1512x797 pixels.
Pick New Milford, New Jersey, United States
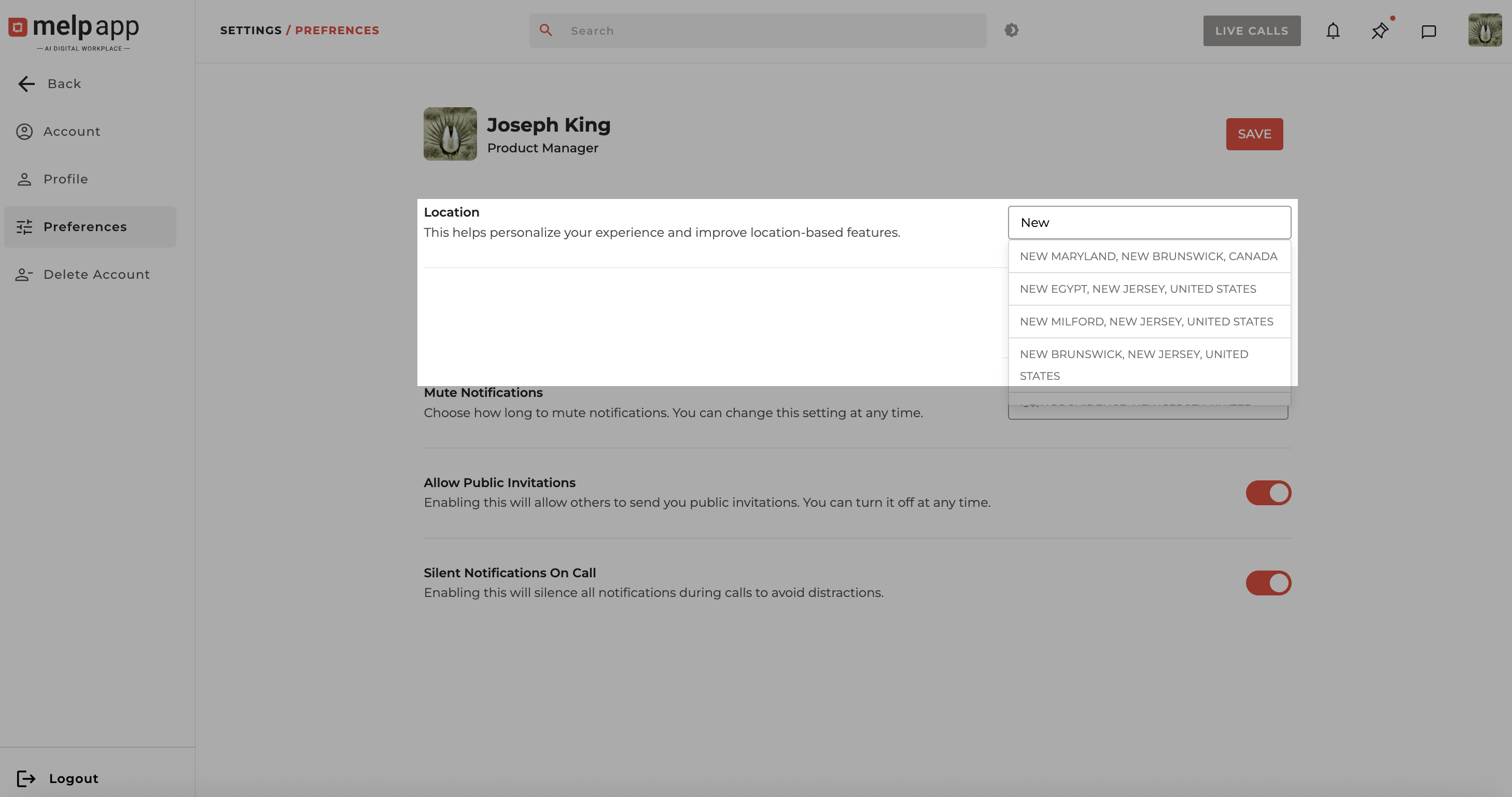(x=1146, y=322)
